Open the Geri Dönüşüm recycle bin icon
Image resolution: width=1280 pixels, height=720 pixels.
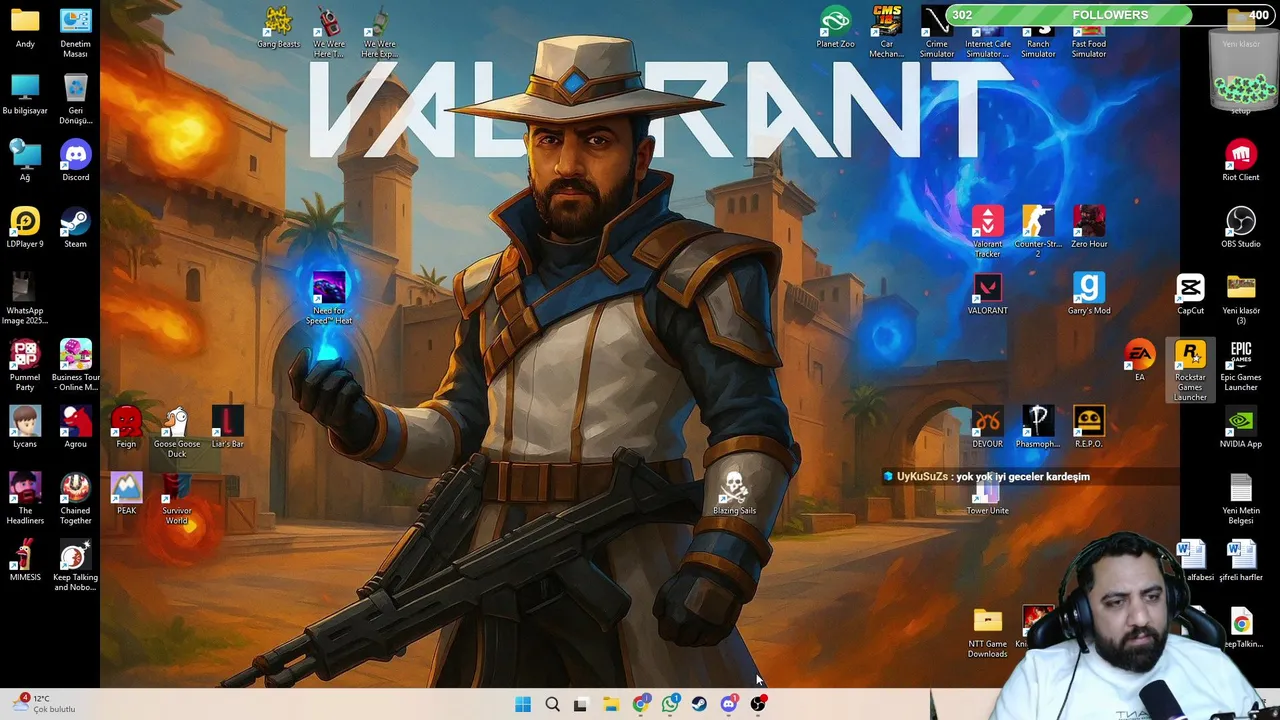click(75, 100)
